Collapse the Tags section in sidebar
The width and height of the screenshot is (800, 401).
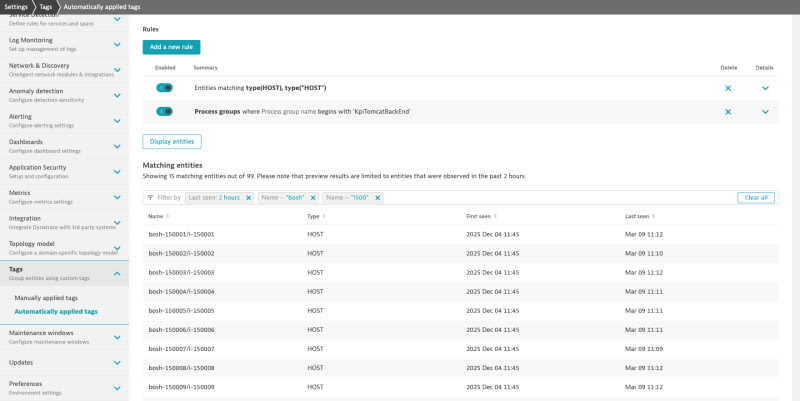pyautogui.click(x=117, y=273)
